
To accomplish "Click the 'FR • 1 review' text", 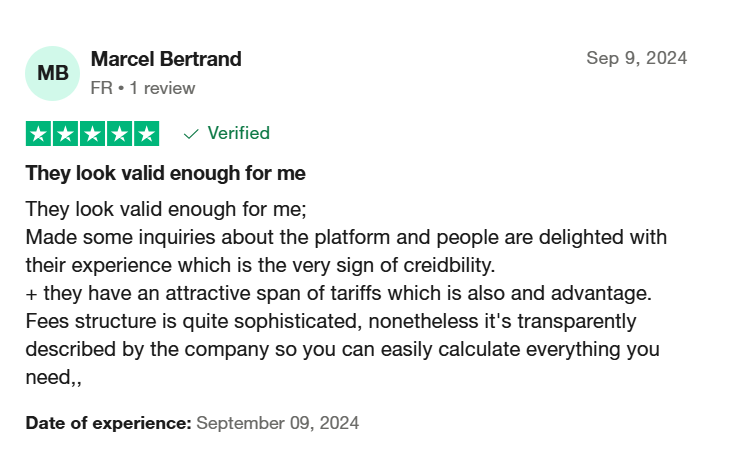I will [143, 88].
